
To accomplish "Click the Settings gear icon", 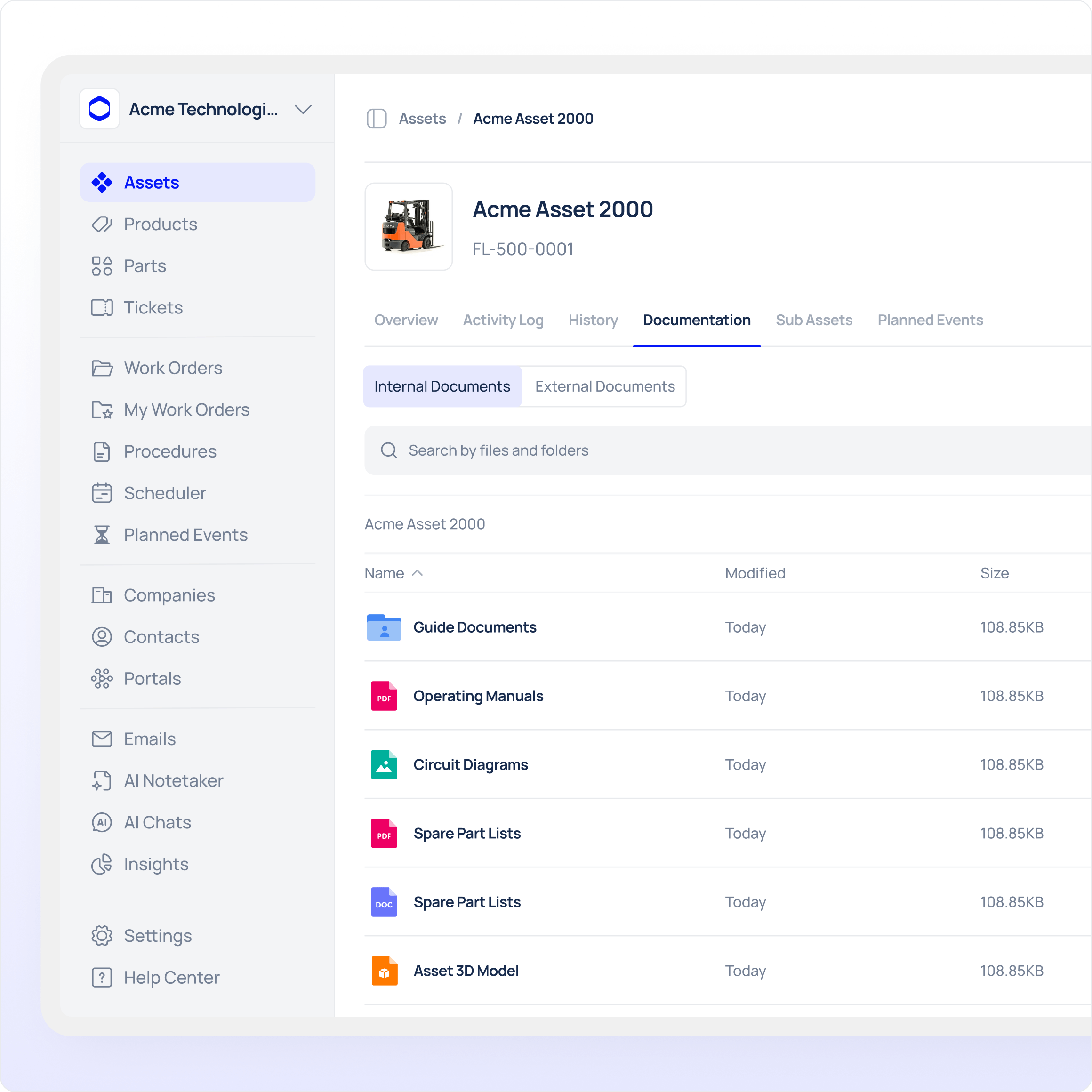I will pyautogui.click(x=102, y=935).
